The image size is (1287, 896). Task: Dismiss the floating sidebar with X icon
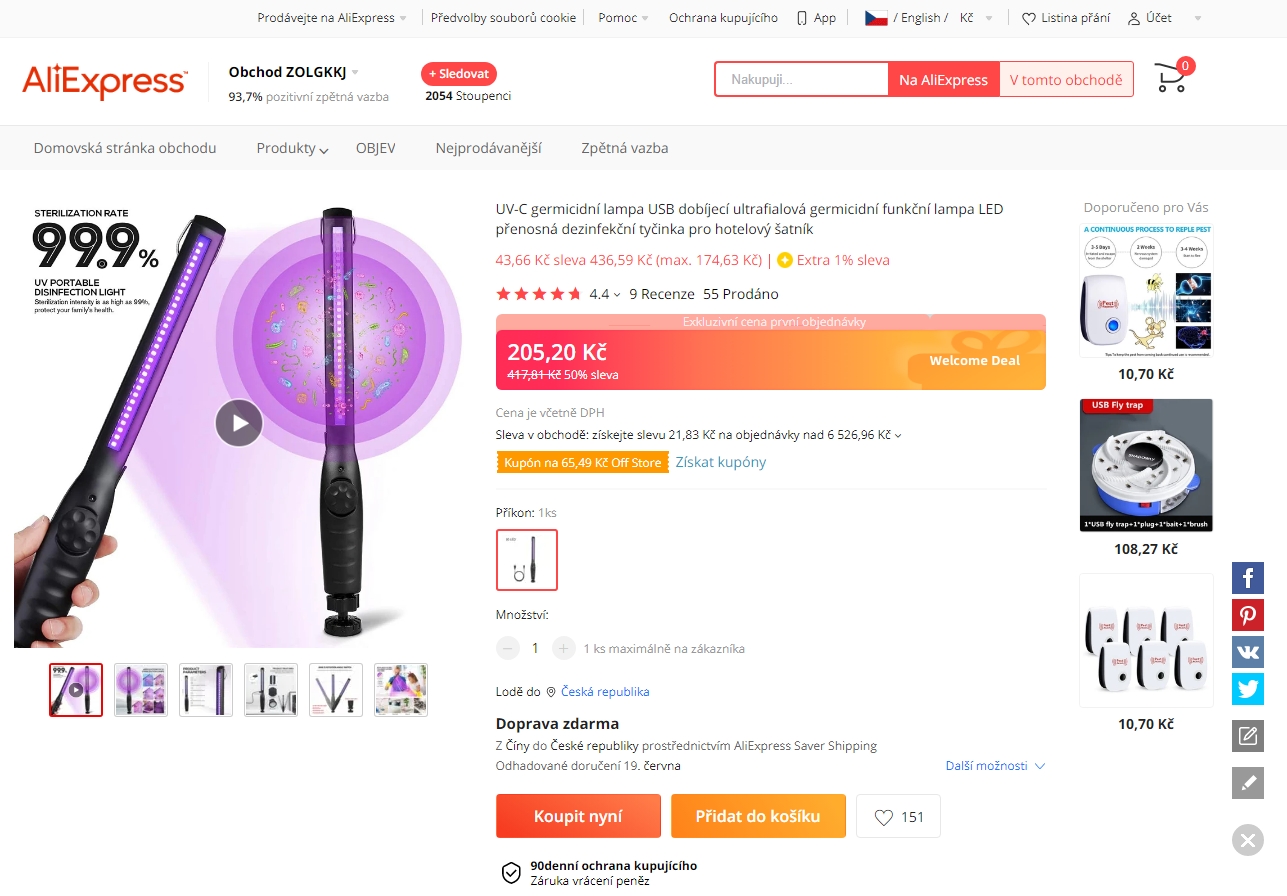[1247, 840]
